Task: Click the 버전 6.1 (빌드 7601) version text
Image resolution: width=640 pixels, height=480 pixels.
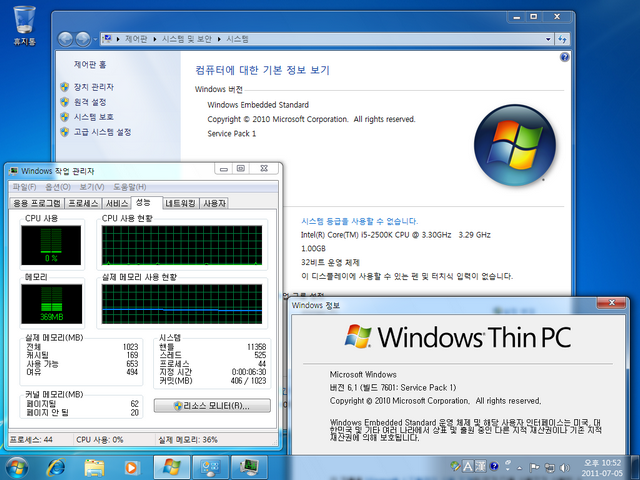Action: coord(393,387)
